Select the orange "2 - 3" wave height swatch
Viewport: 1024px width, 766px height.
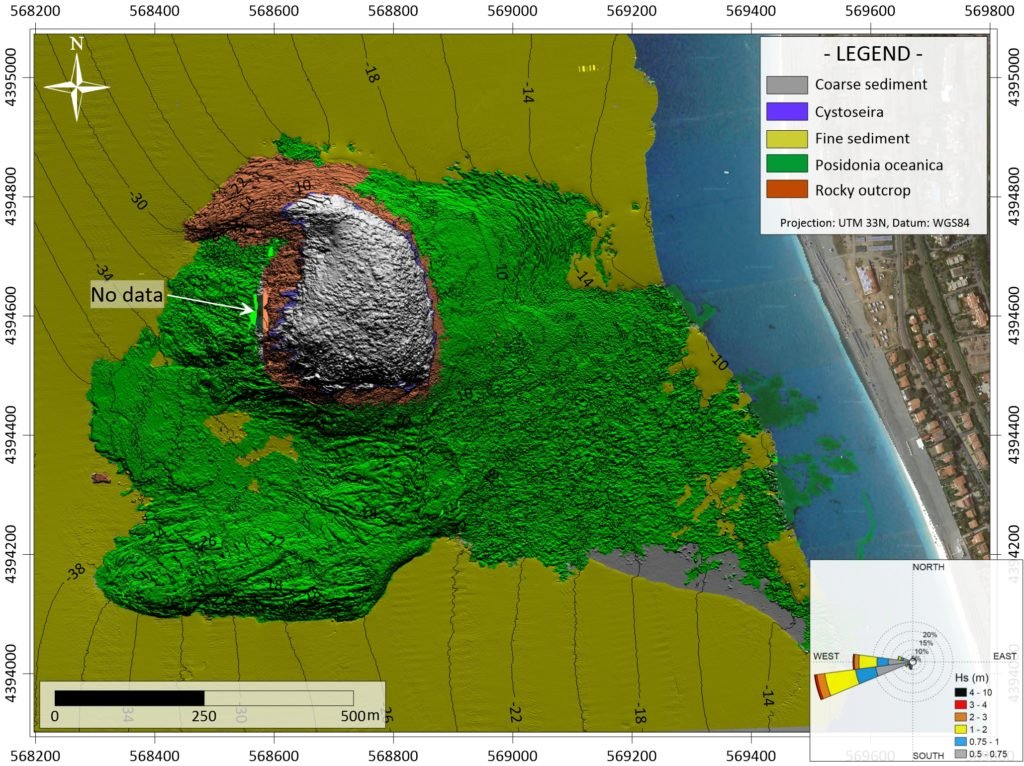[x=960, y=717]
